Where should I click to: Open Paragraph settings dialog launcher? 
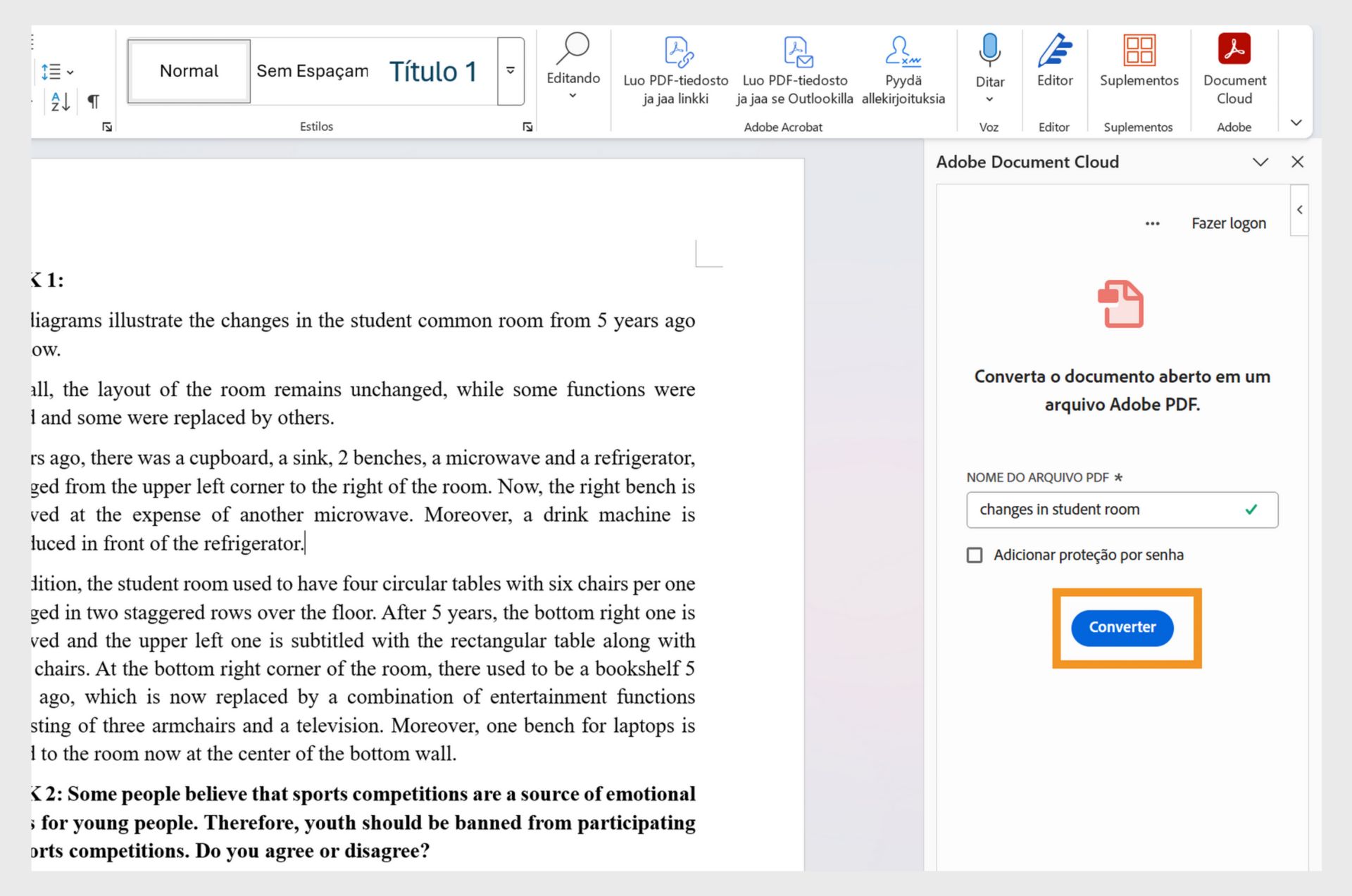(107, 127)
